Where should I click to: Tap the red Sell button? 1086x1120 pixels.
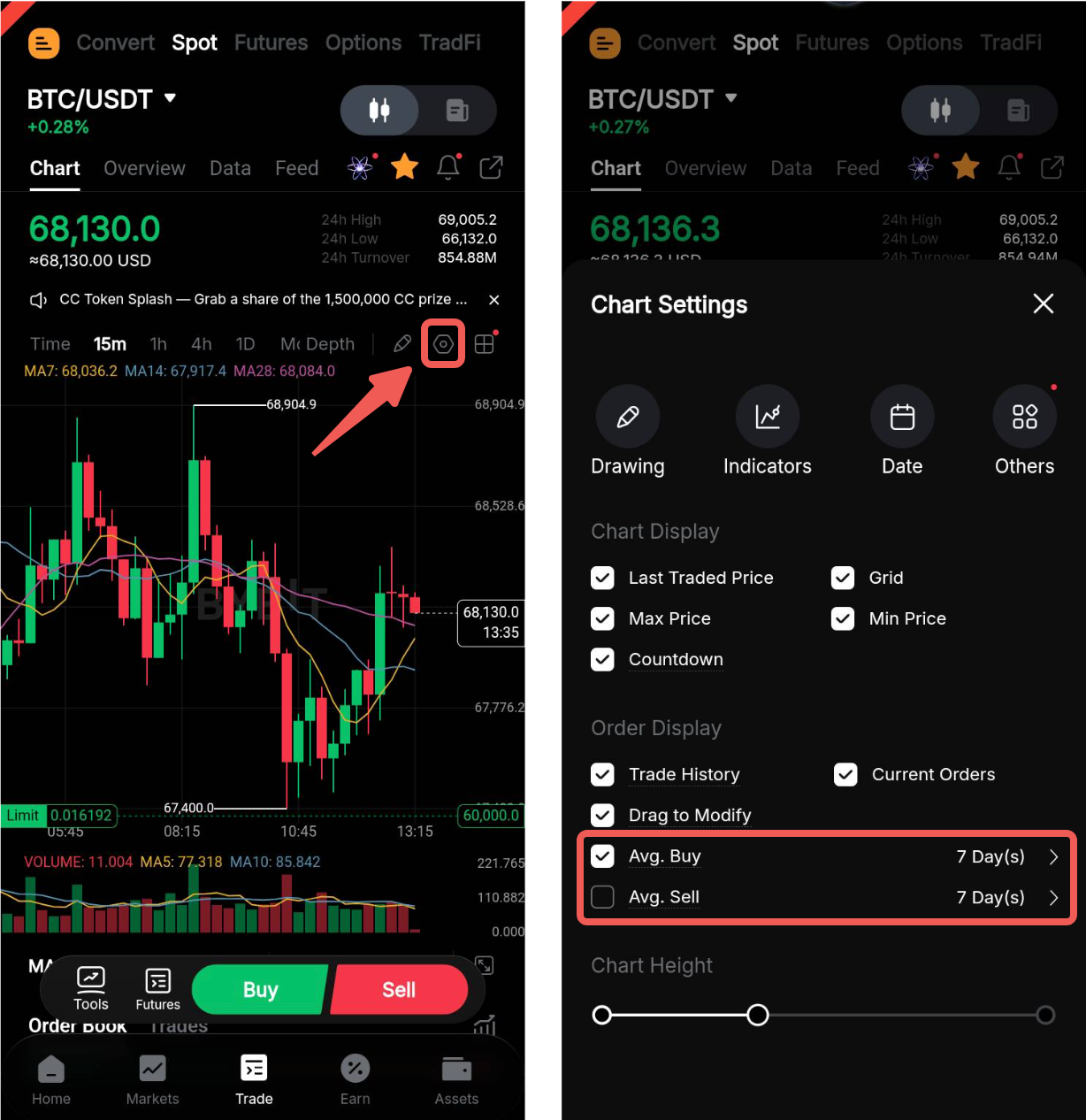click(x=399, y=989)
